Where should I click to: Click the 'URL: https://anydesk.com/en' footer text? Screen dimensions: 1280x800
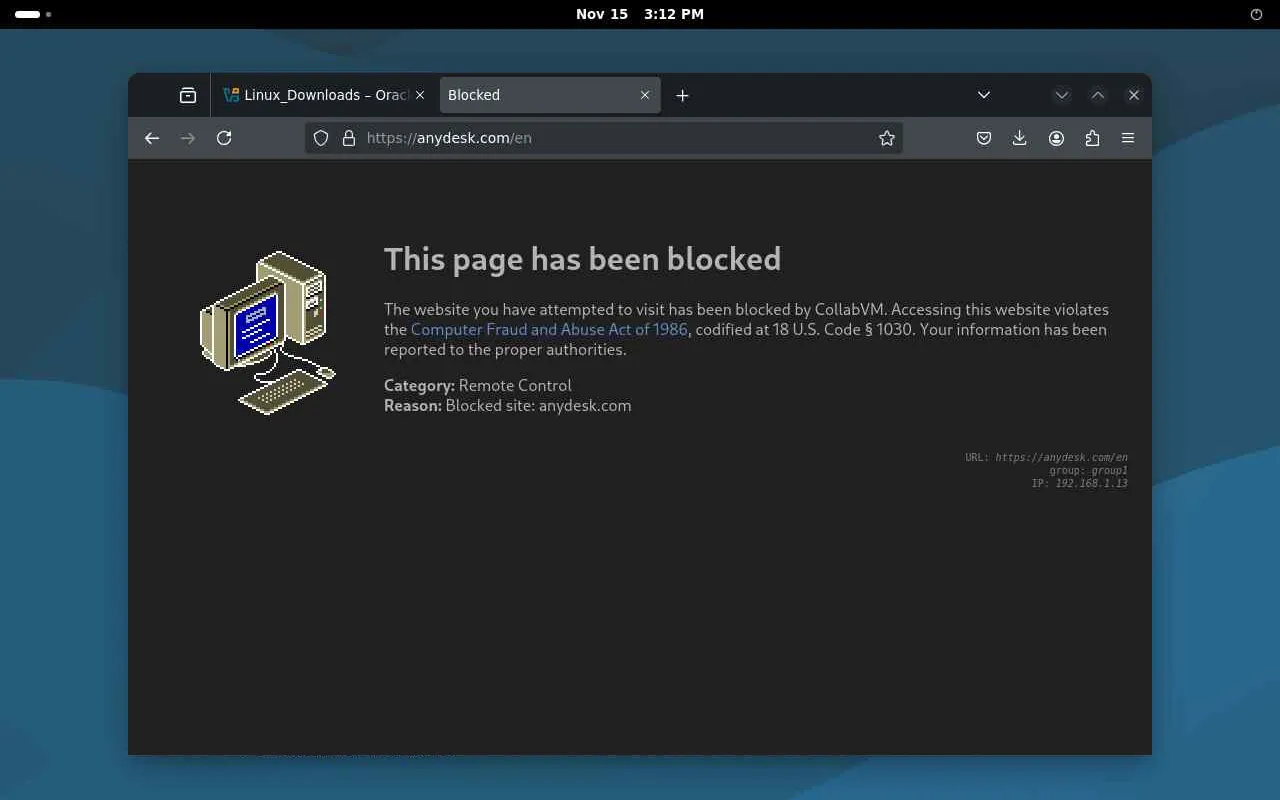(1046, 457)
